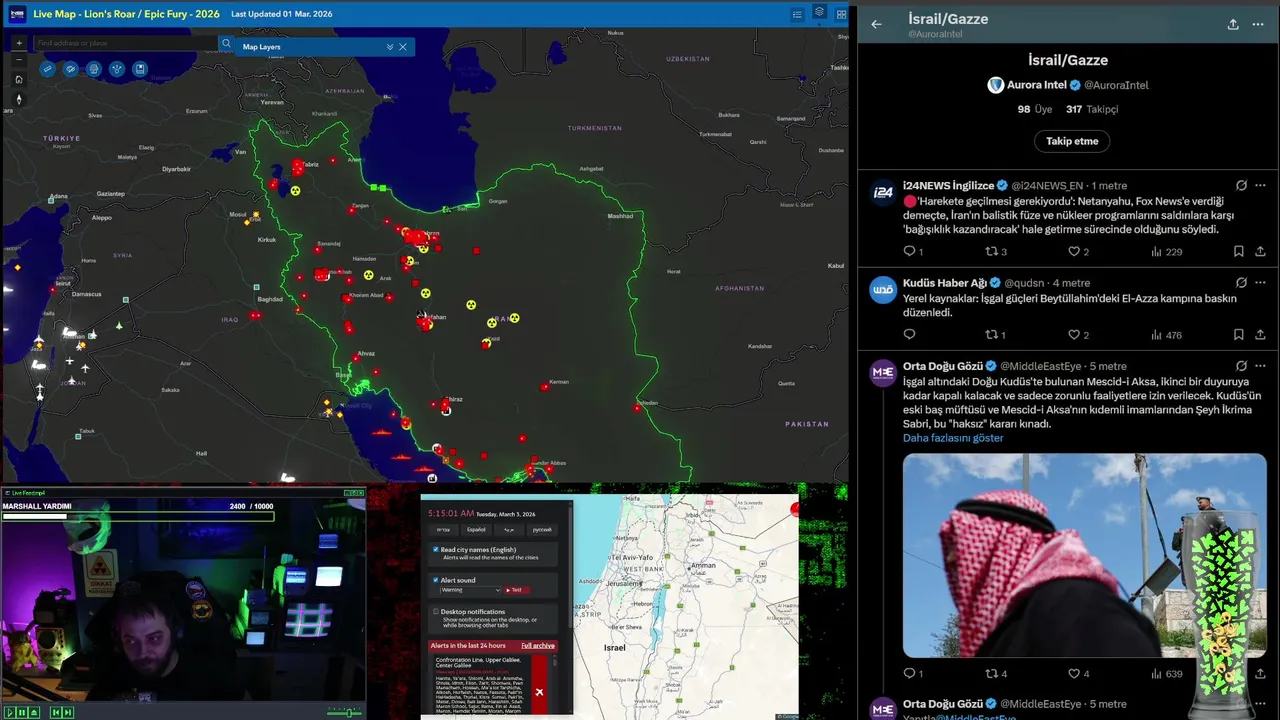This screenshot has height=720, width=1280.
Task: Share the İsrail/Gazze list
Action: coord(1233,24)
